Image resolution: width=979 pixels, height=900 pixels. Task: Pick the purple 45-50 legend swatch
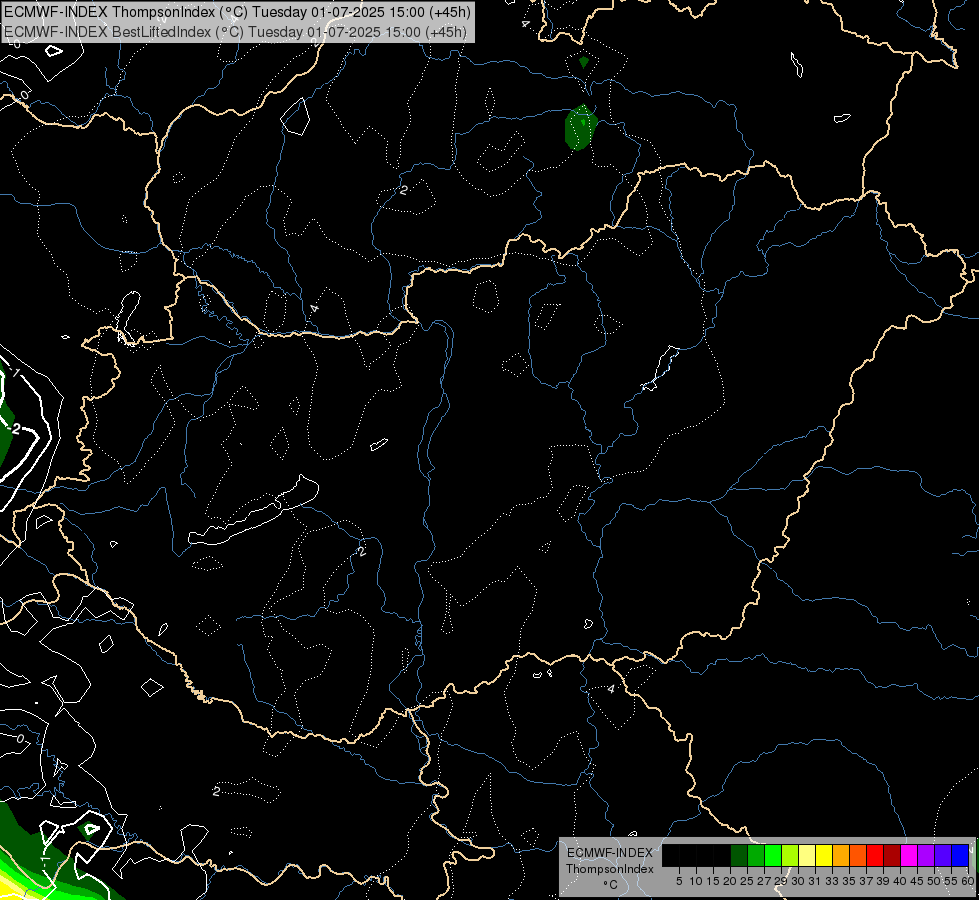[x=926, y=855]
